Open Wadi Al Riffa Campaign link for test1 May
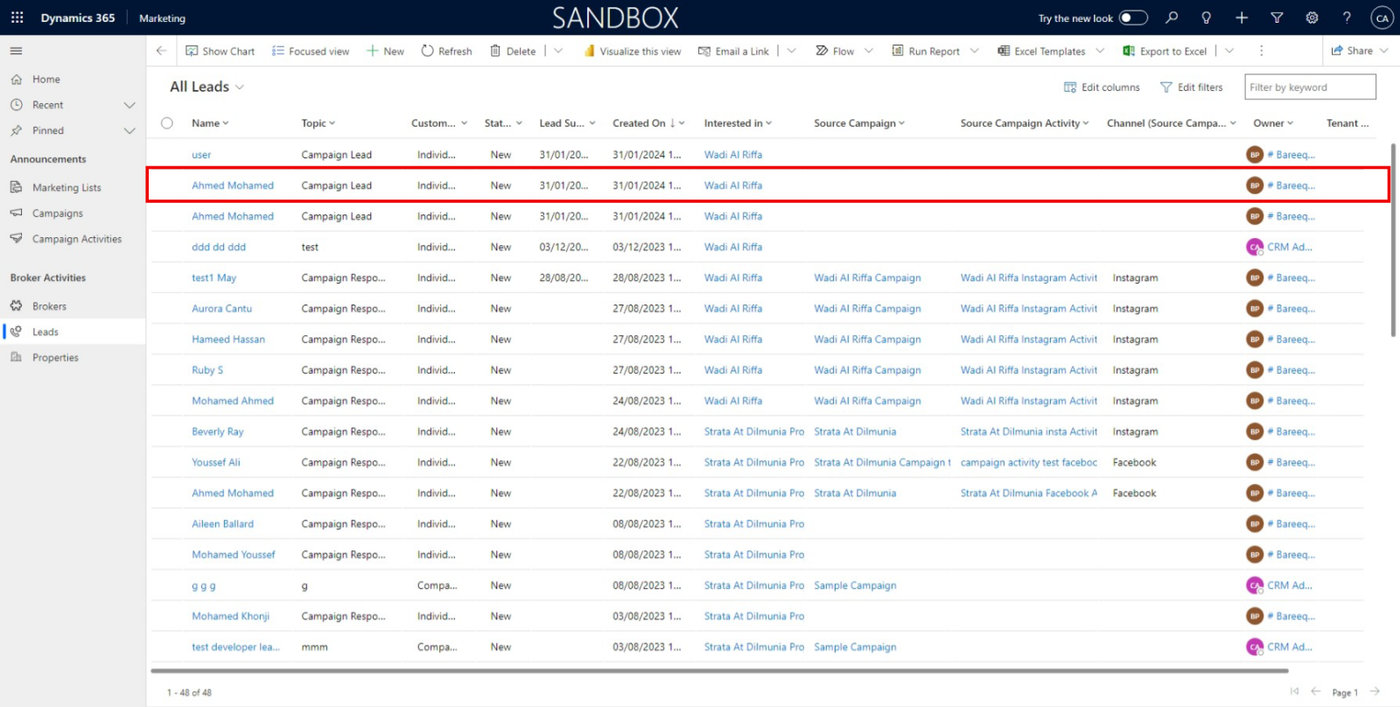This screenshot has width=1400, height=707. pos(867,278)
